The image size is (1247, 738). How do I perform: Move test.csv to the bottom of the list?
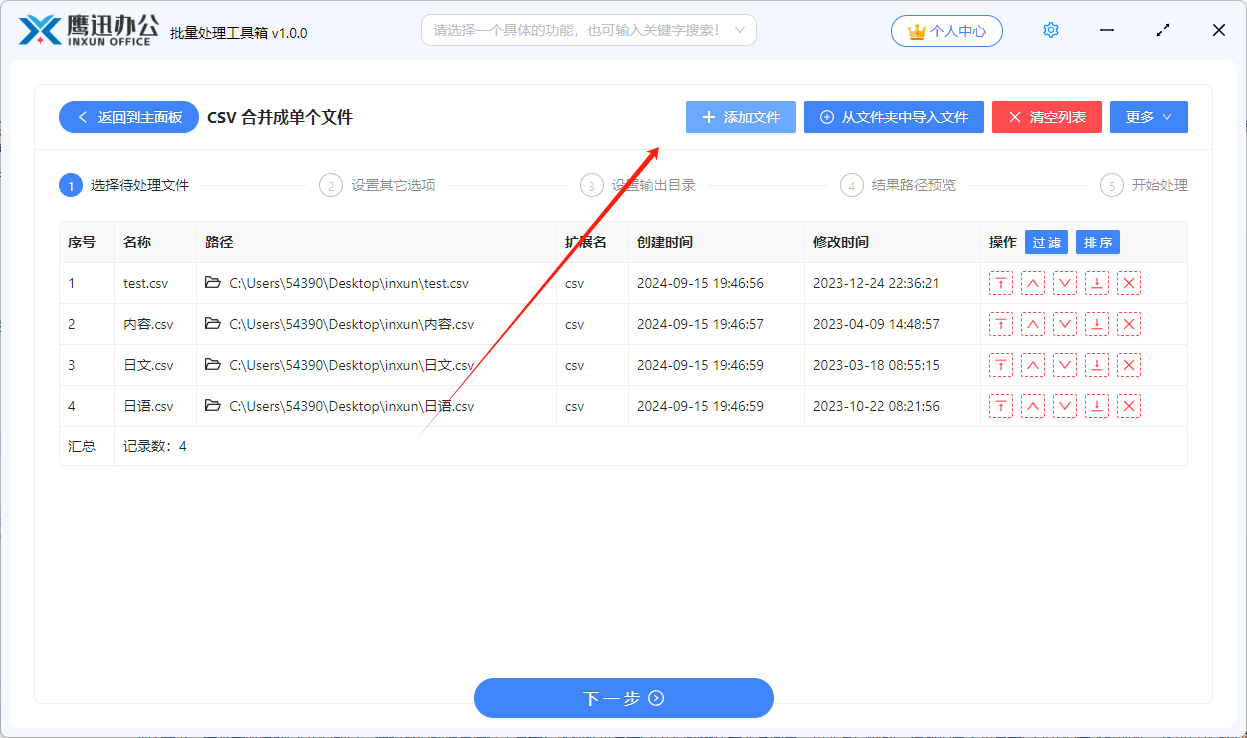(1097, 283)
